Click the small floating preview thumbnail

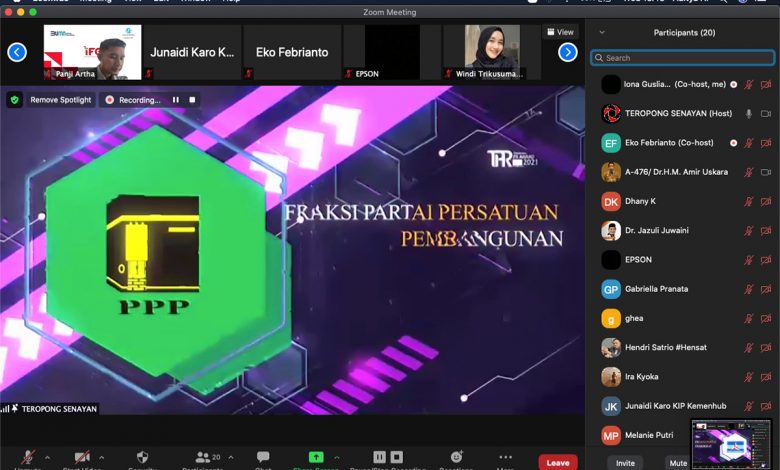point(731,444)
